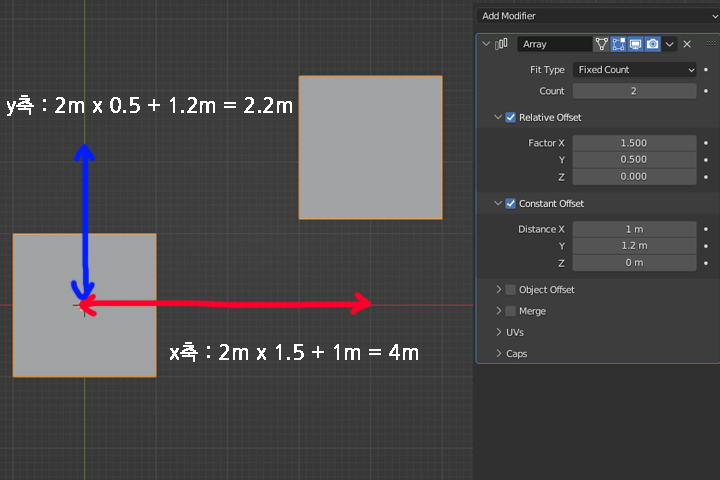Screen dimensions: 720x480
Task: Click Constant Offset Y field 1.2 m
Action: [x=635, y=246]
